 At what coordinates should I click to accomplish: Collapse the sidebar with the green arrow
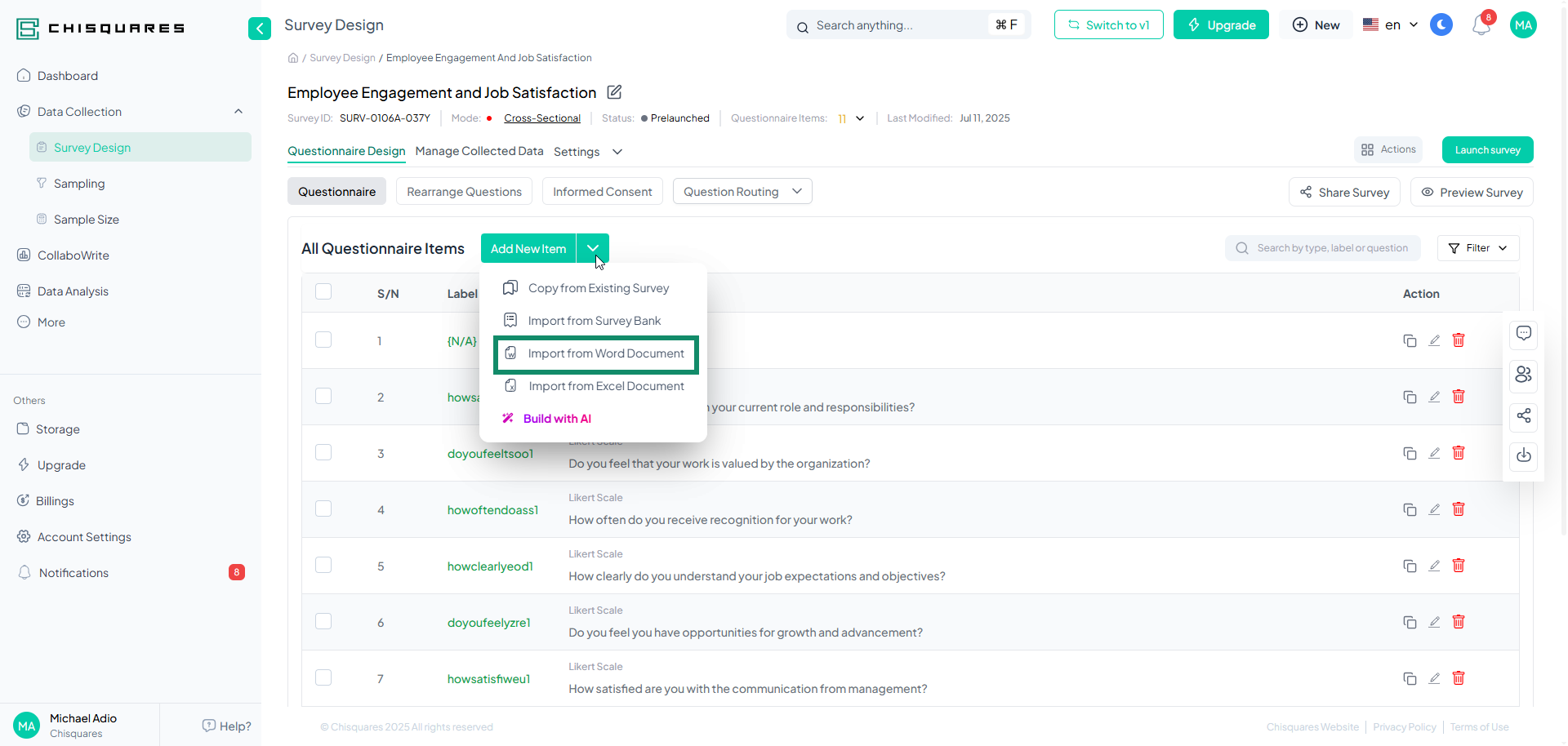pyautogui.click(x=259, y=29)
